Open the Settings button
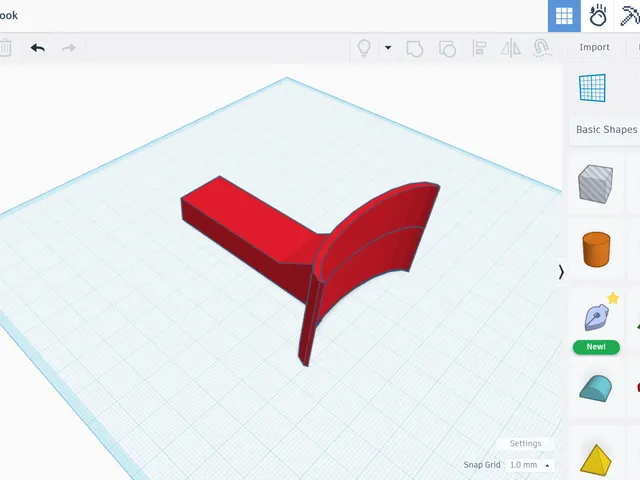Screen dimensions: 640x480 click(525, 443)
